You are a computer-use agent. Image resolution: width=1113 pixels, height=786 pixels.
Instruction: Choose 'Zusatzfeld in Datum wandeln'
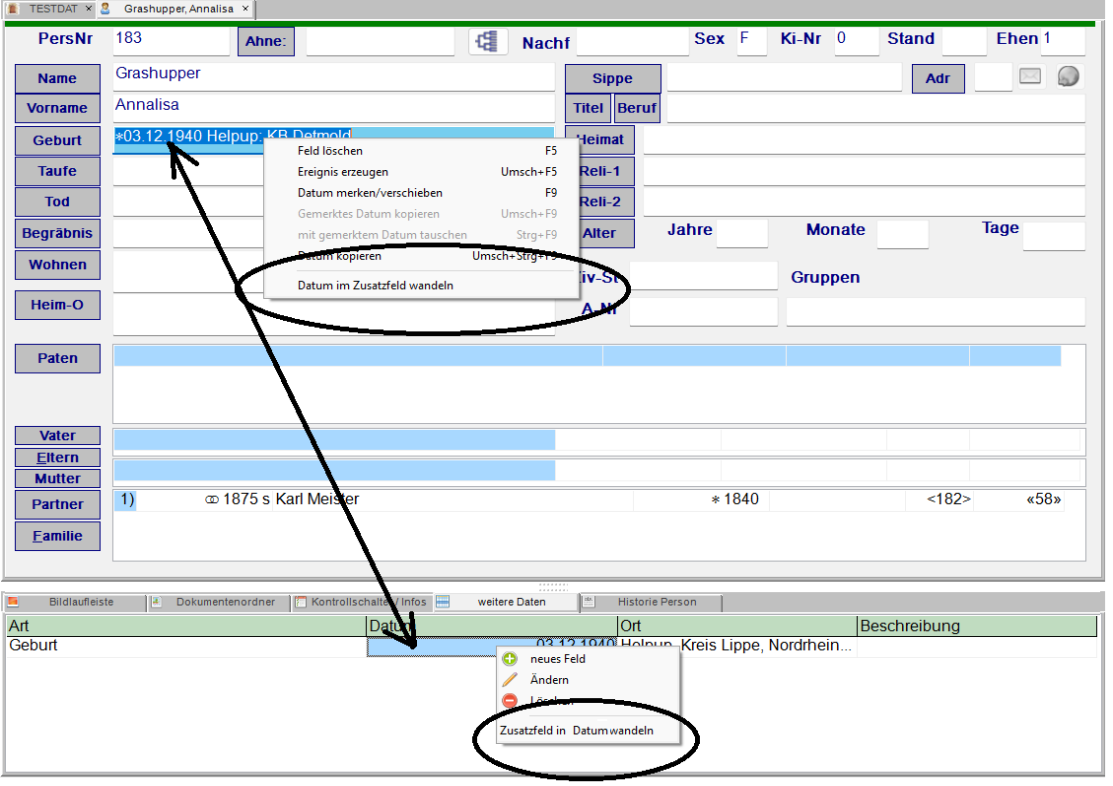click(x=576, y=731)
